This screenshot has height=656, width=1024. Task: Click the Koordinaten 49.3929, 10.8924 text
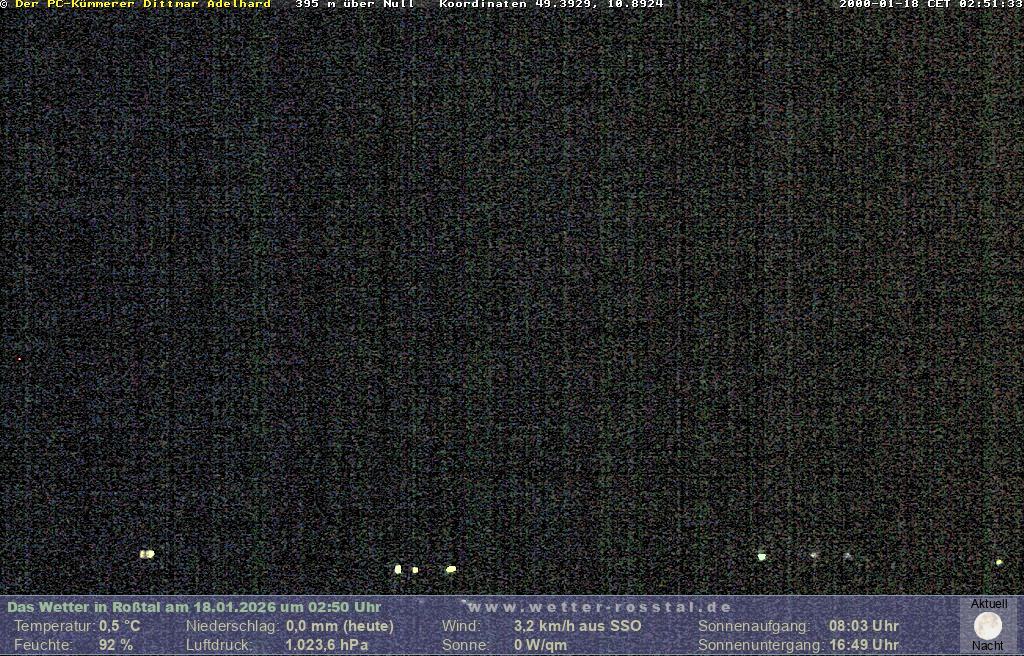551,5
